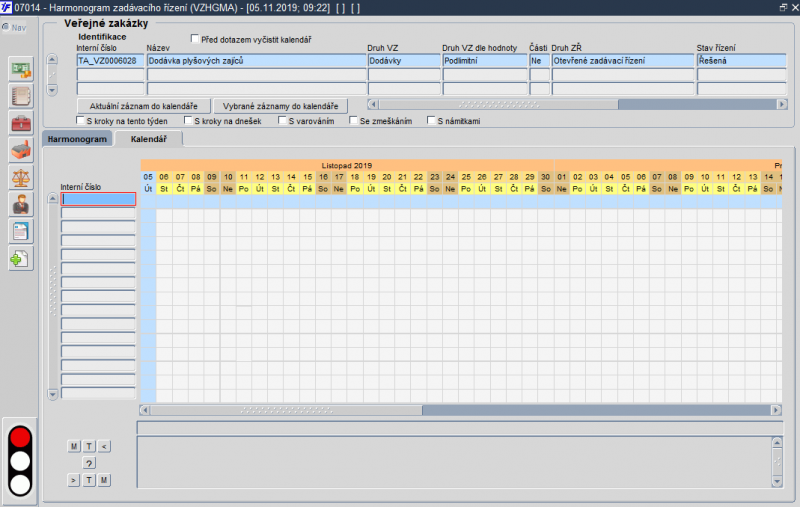The width and height of the screenshot is (800, 507).
Task: Move down in Veřejné zakázky record list
Action: pyautogui.click(x=52, y=90)
